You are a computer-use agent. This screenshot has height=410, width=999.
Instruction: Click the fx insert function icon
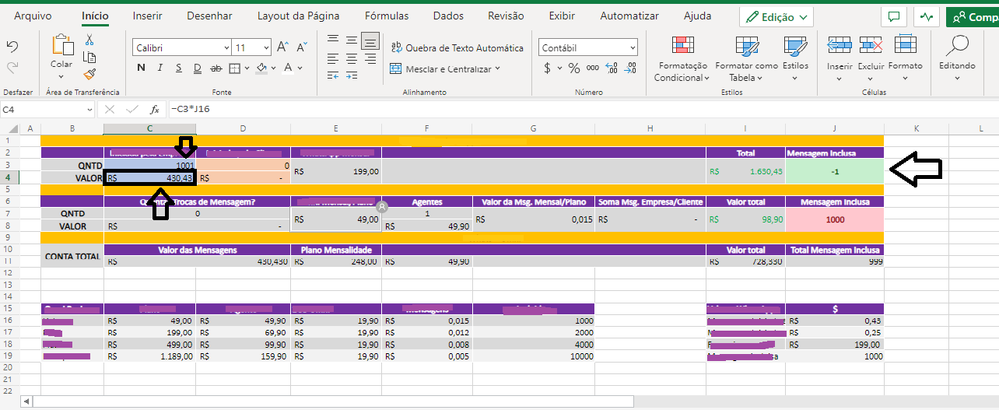(154, 110)
